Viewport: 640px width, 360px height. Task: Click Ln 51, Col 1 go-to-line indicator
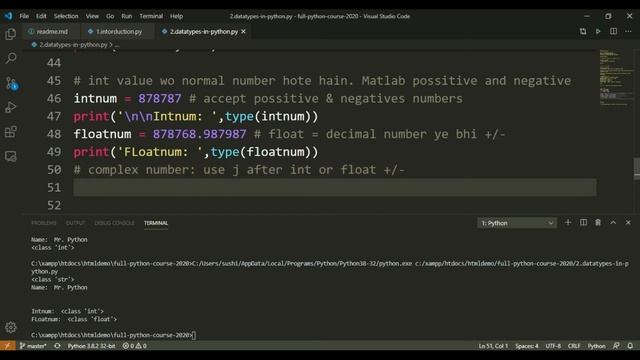pos(493,346)
